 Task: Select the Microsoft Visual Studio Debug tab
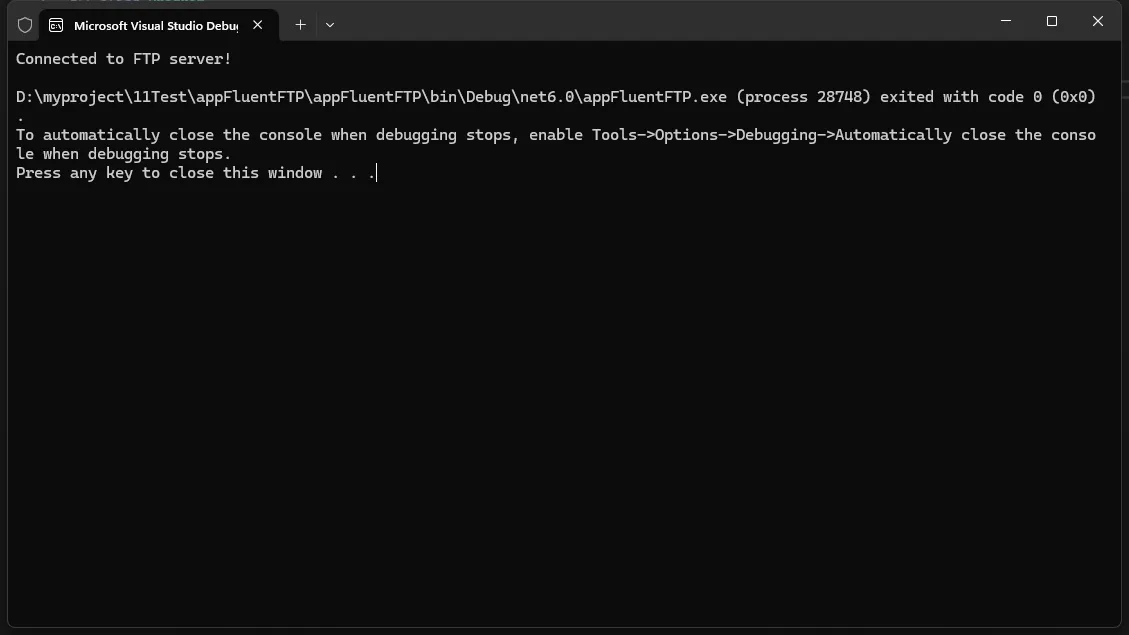[155, 25]
